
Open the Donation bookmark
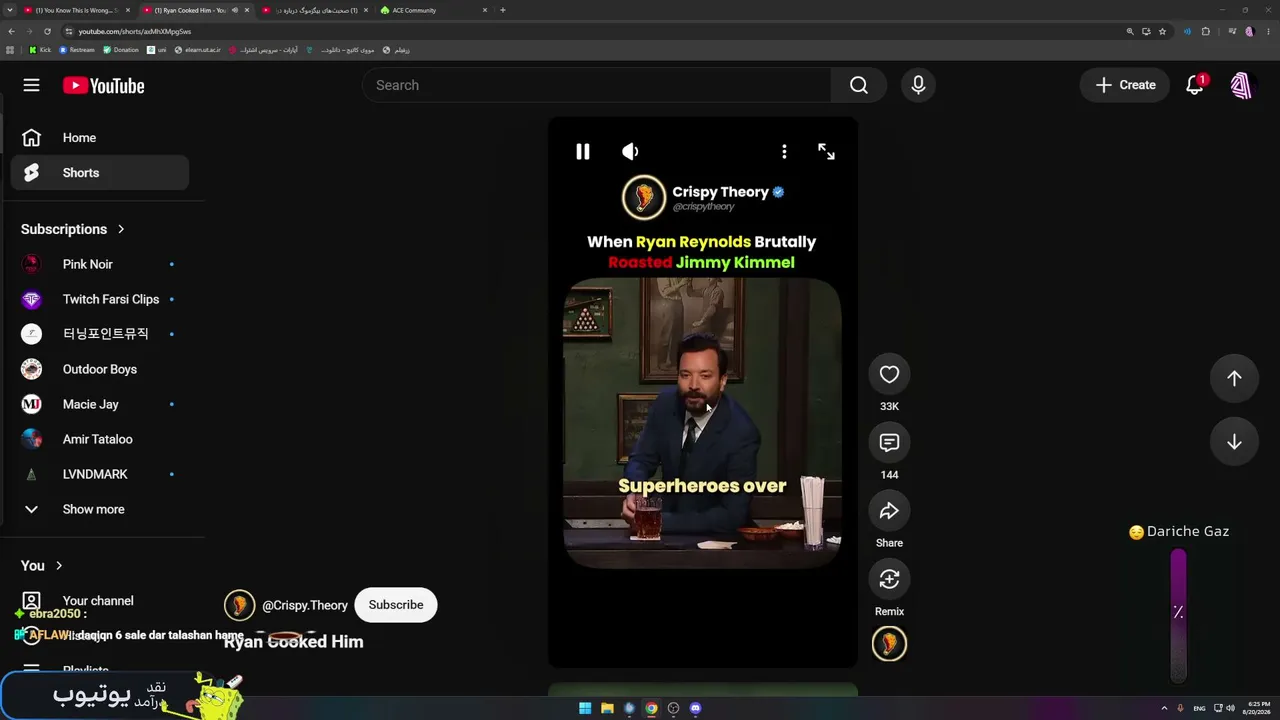(121, 50)
